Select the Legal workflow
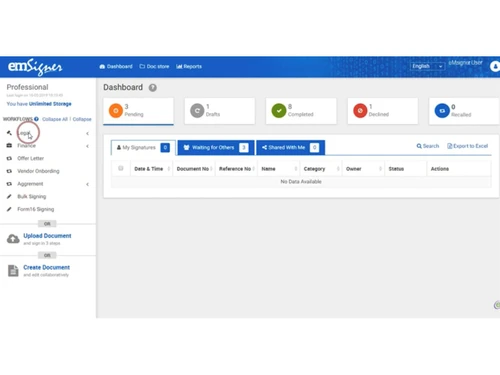The height and width of the screenshot is (375, 500). [24, 133]
